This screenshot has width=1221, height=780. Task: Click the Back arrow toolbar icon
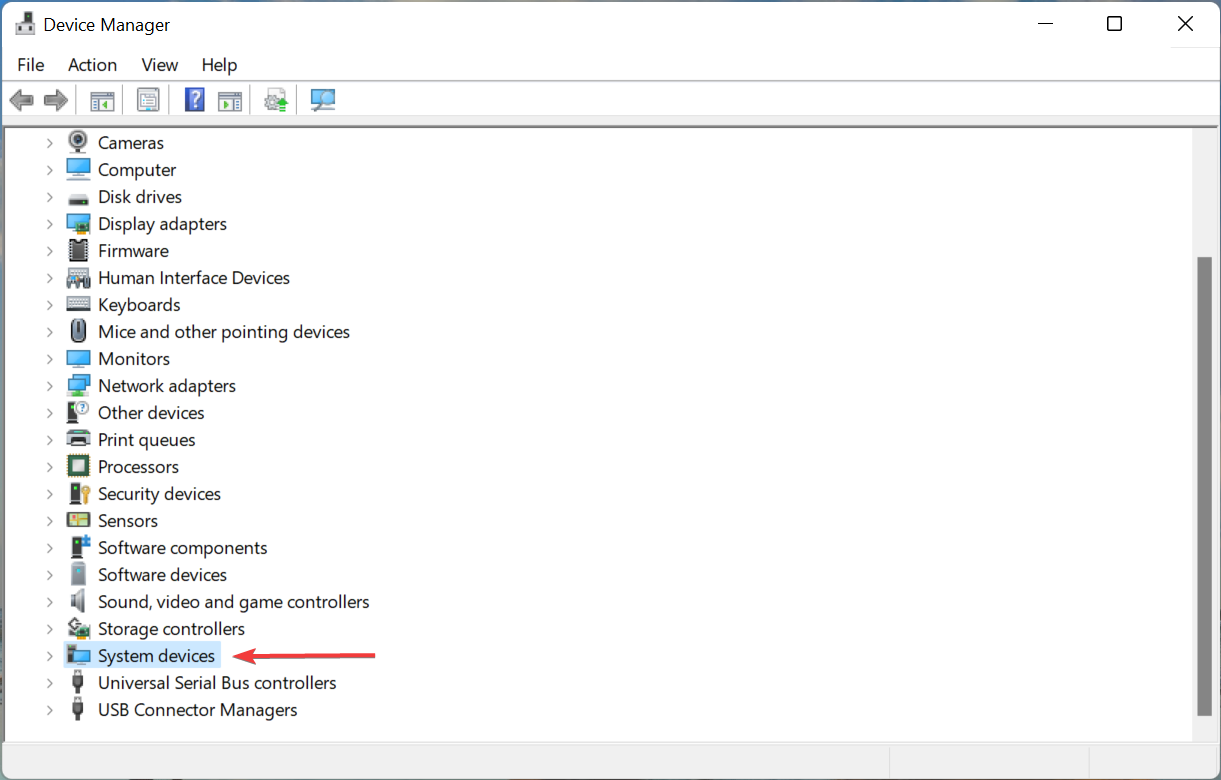click(x=22, y=100)
